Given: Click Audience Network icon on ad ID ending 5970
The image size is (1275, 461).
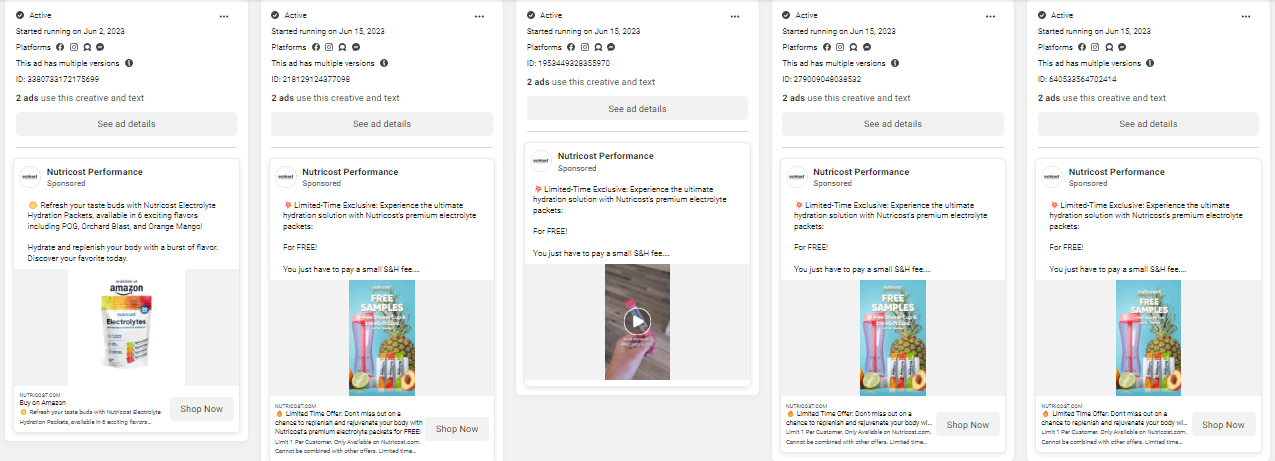Looking at the screenshot, I should coord(599,47).
